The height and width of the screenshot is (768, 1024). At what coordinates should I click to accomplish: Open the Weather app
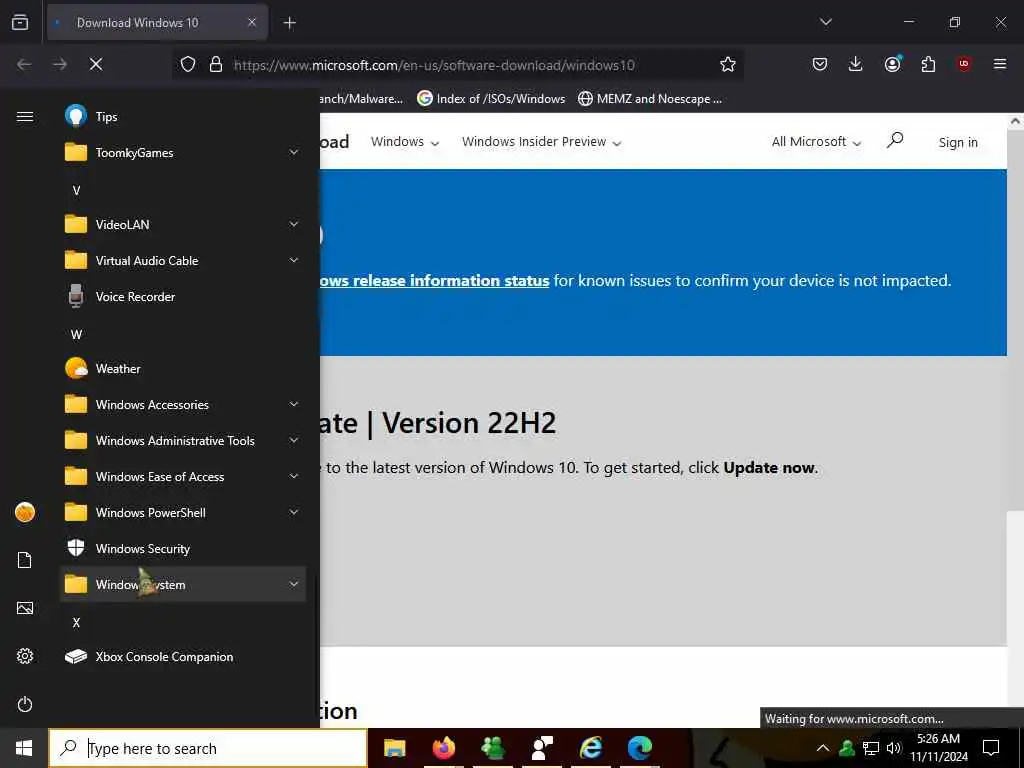183,368
